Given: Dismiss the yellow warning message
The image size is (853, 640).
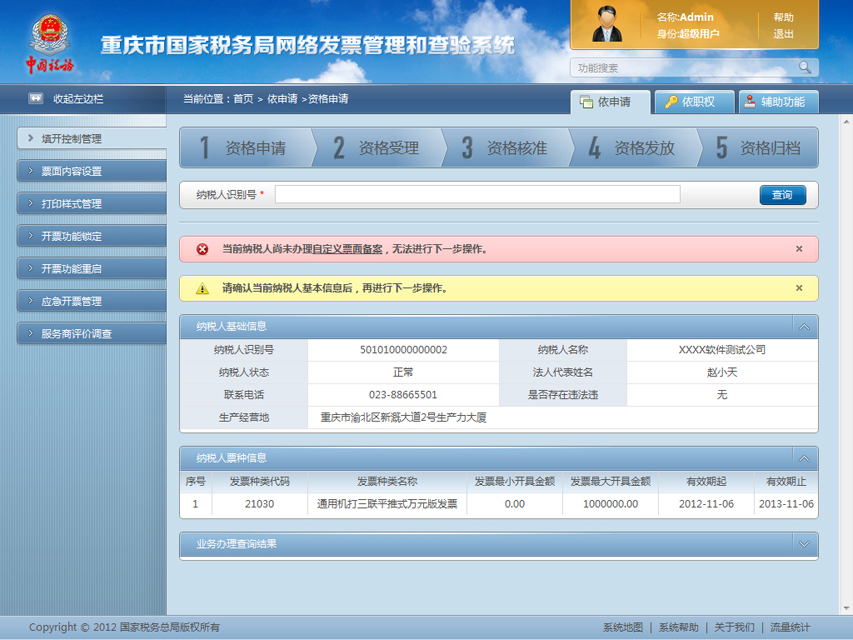Looking at the screenshot, I should (799, 288).
